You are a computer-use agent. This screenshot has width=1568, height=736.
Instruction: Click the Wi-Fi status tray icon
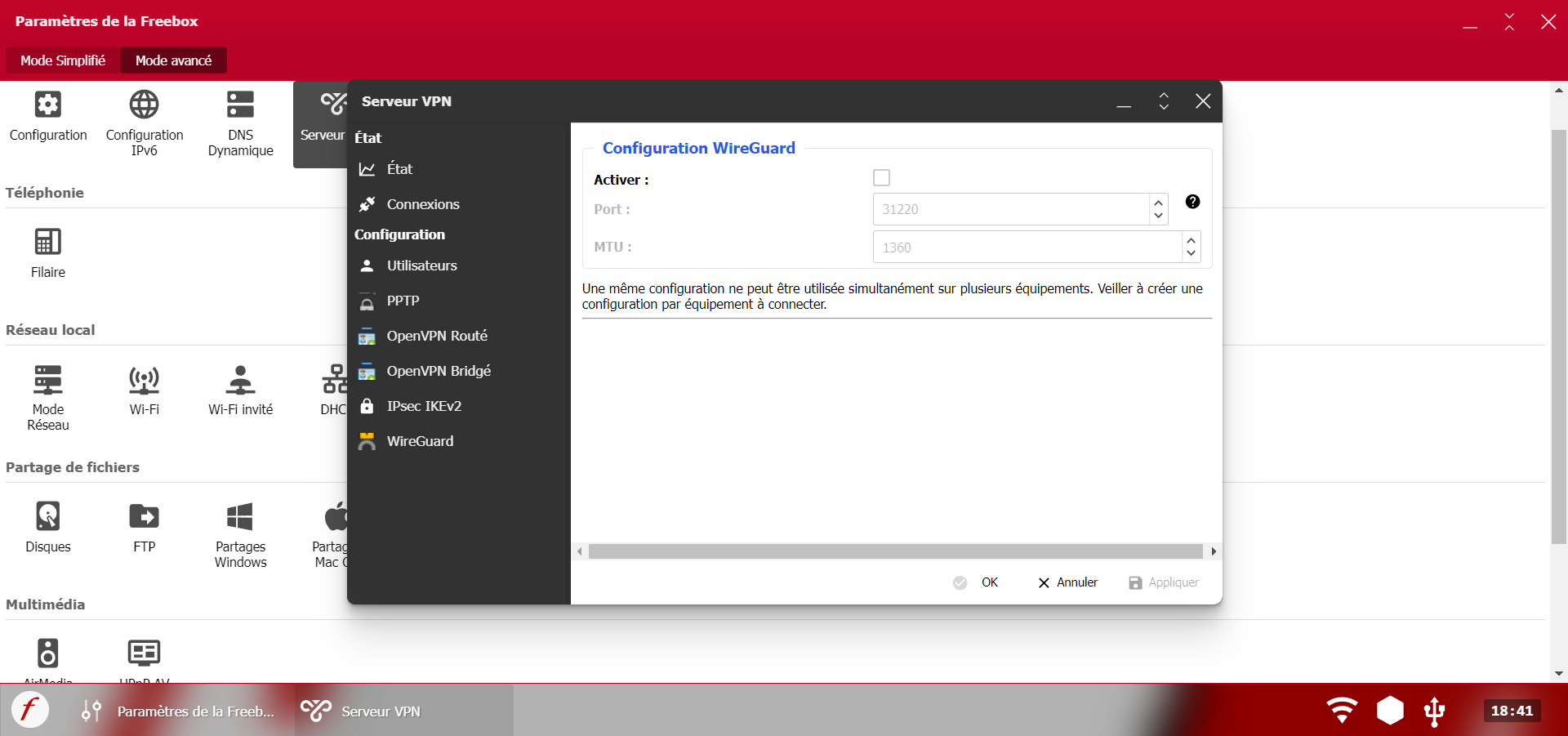[x=1342, y=710]
